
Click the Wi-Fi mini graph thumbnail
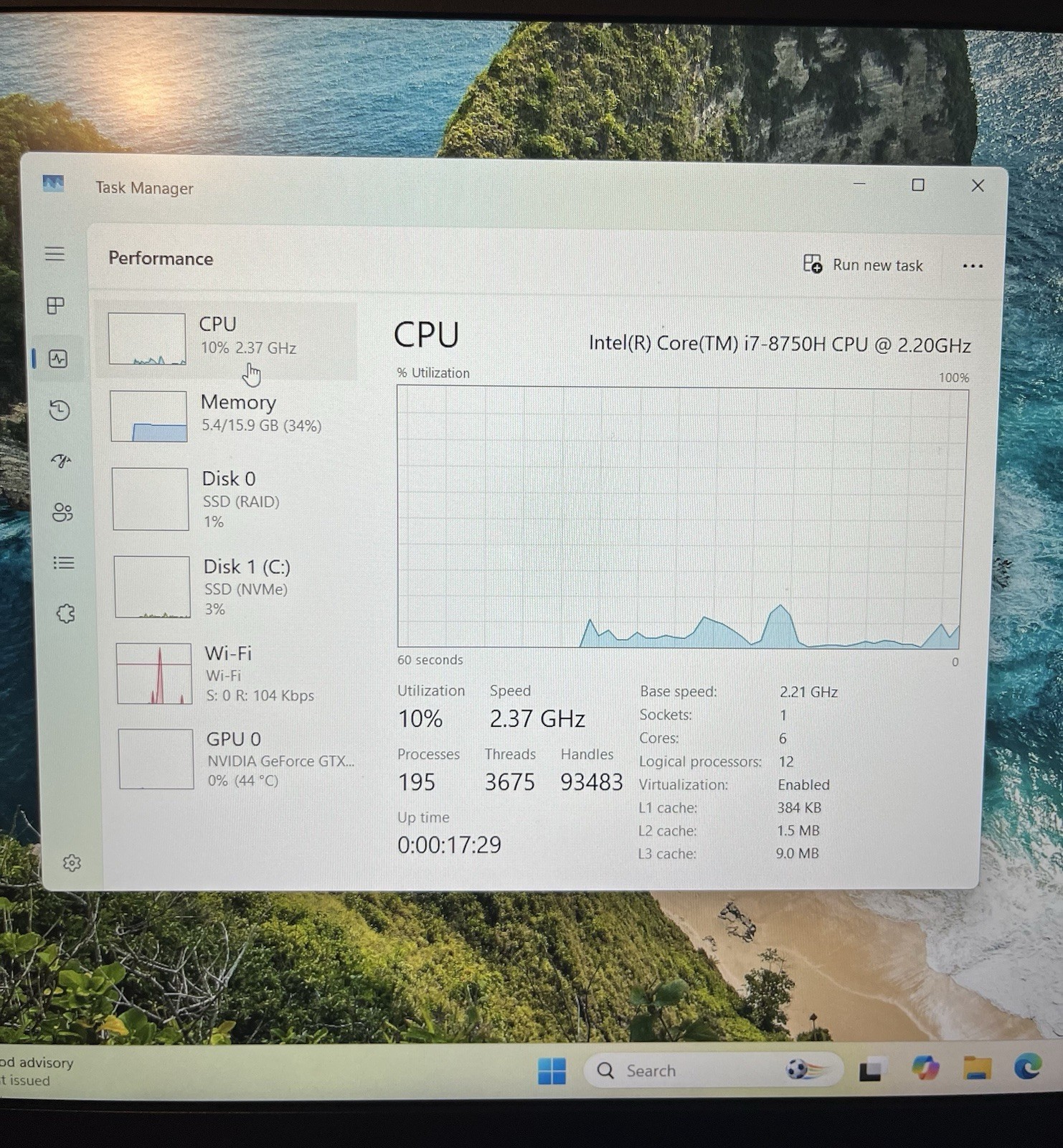tap(154, 674)
